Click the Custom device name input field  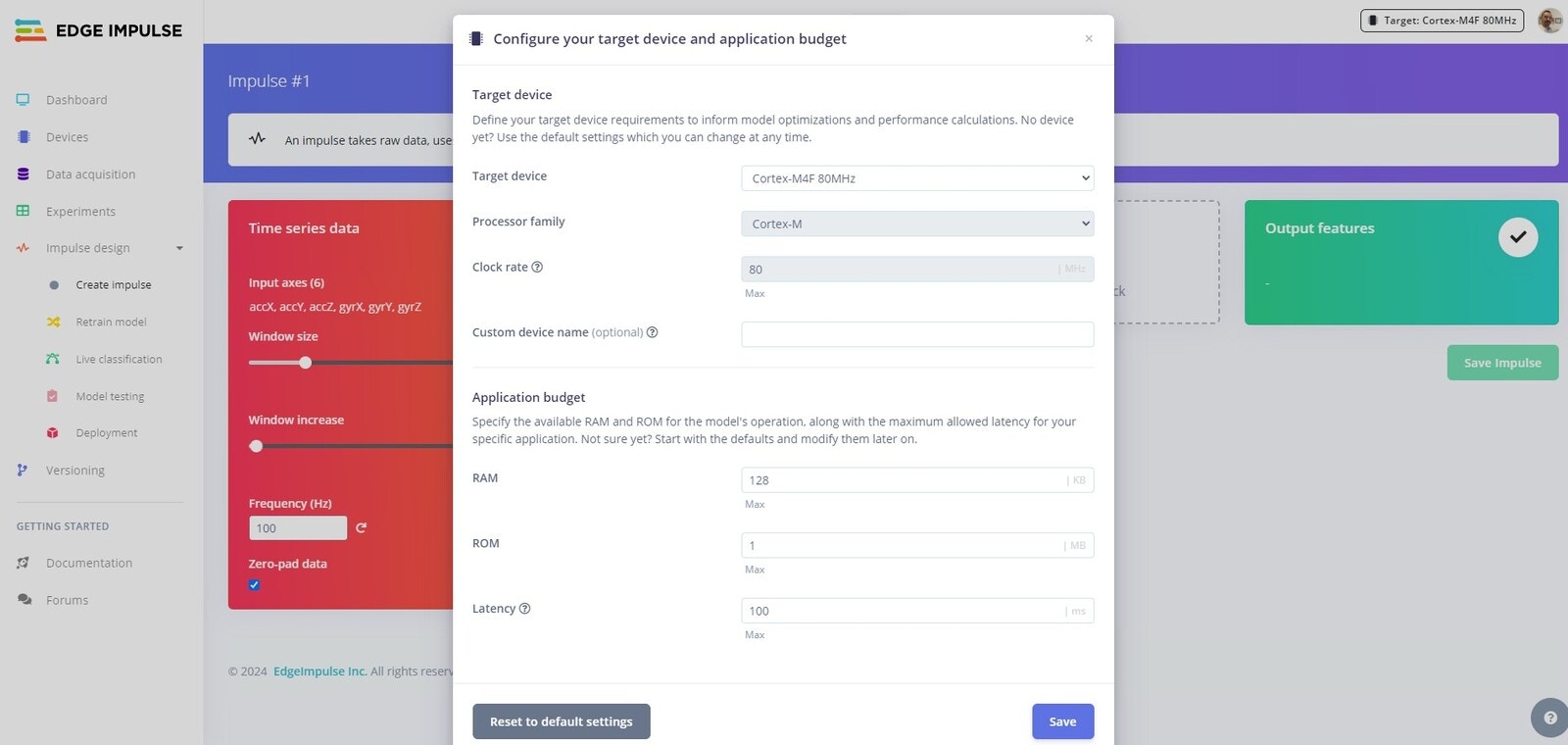point(917,334)
